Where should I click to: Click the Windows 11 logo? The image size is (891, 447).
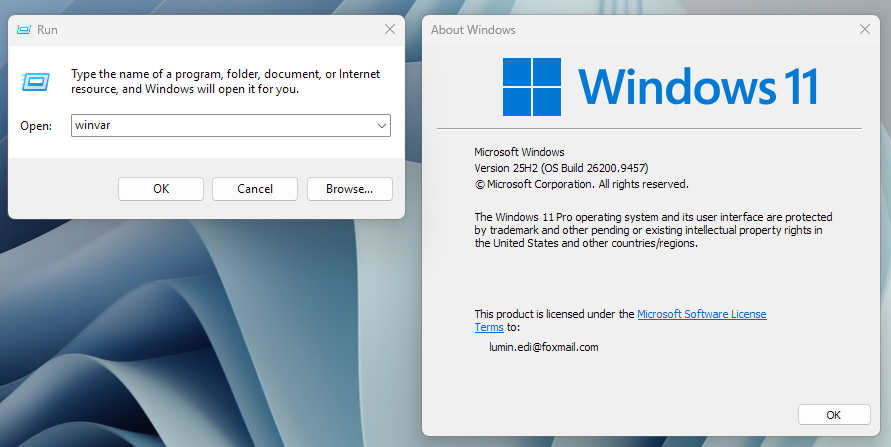pos(532,87)
